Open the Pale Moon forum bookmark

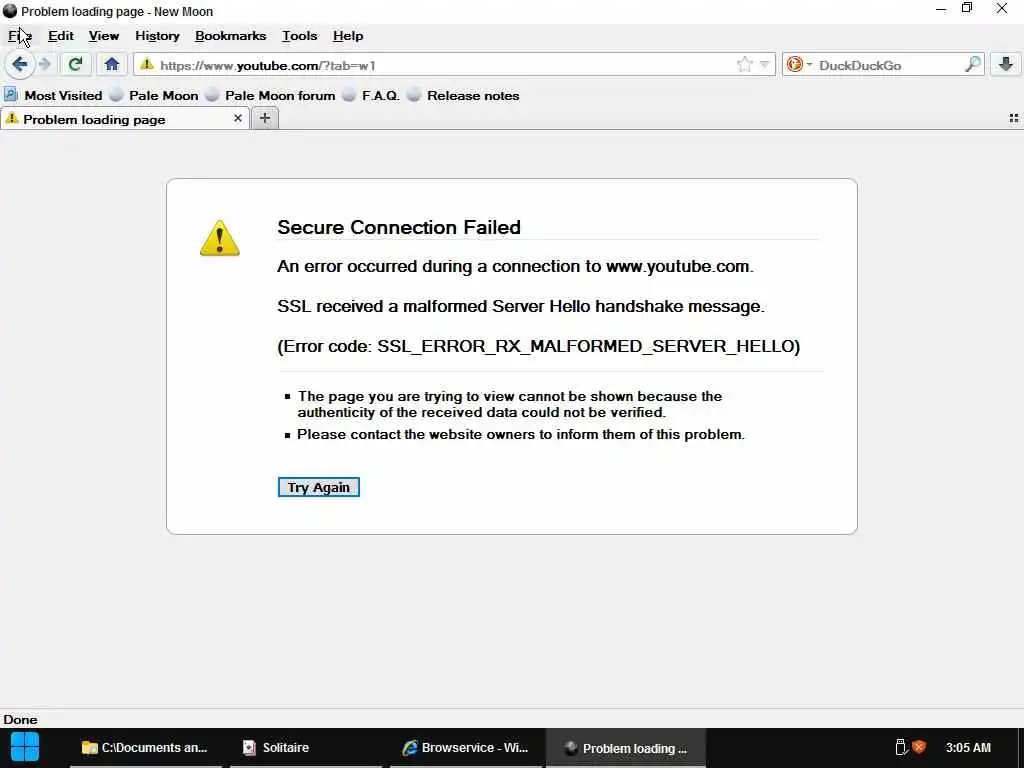coord(270,95)
